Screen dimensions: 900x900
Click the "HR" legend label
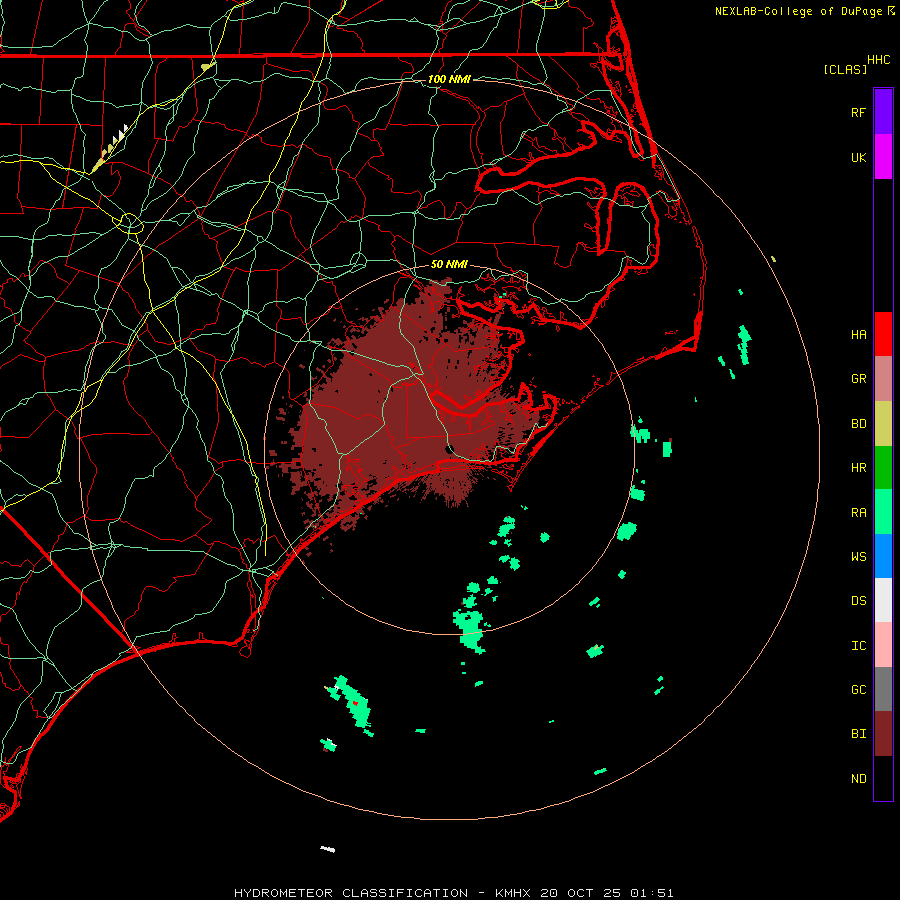[x=858, y=468]
